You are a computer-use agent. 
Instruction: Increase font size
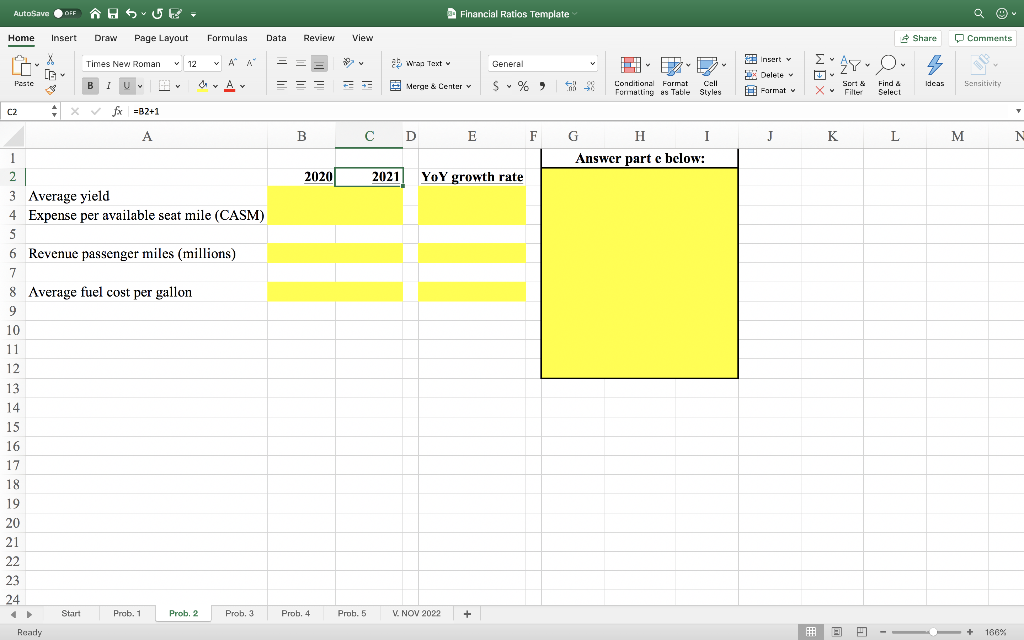click(x=232, y=63)
